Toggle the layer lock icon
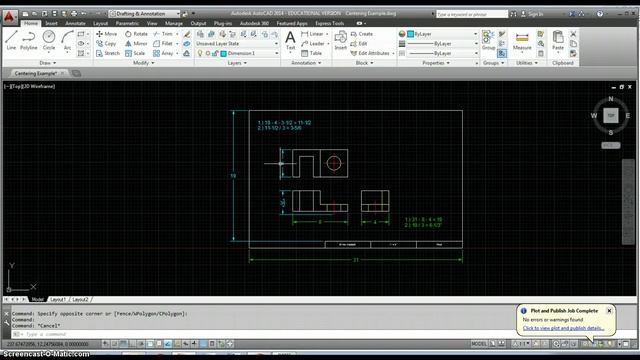The image size is (640, 360). pos(215,53)
